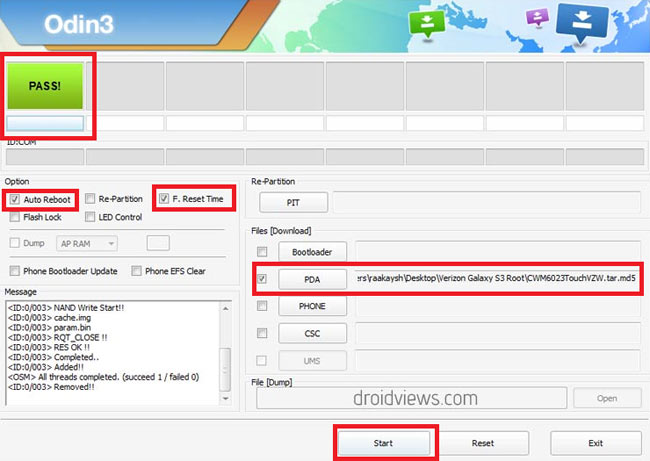Enable Phone Bootloader Update checkbox
Image resolution: width=650 pixels, height=461 pixels.
click(15, 271)
